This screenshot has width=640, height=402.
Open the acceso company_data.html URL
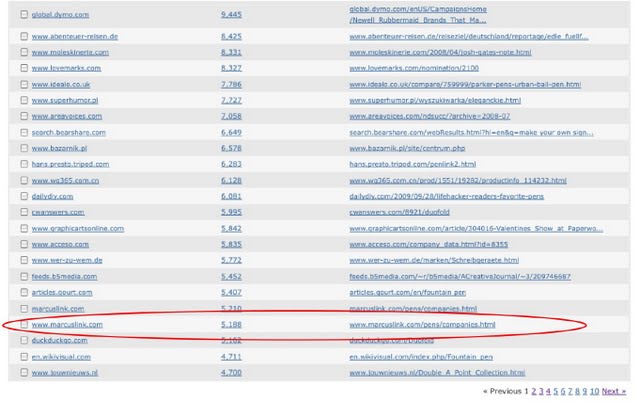429,244
